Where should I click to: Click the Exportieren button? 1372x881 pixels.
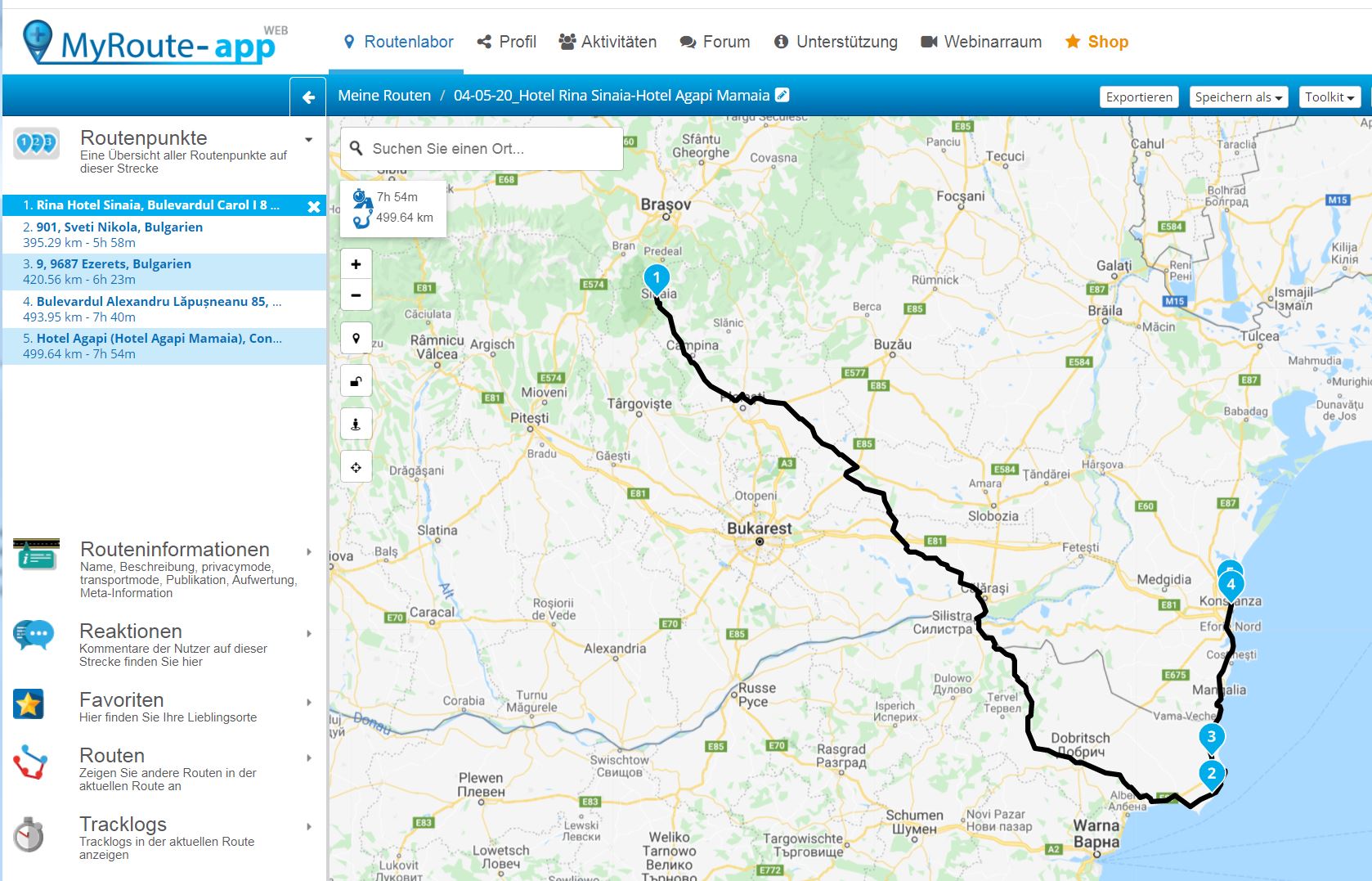click(1138, 97)
